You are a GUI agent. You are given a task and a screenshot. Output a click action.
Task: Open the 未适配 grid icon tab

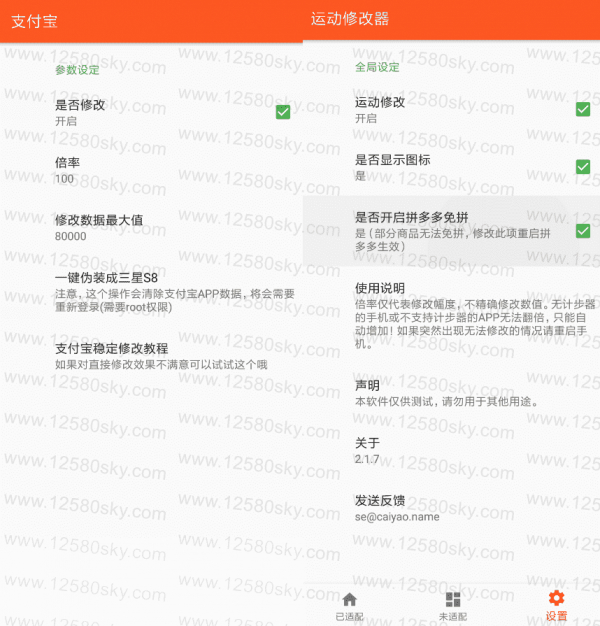(453, 606)
